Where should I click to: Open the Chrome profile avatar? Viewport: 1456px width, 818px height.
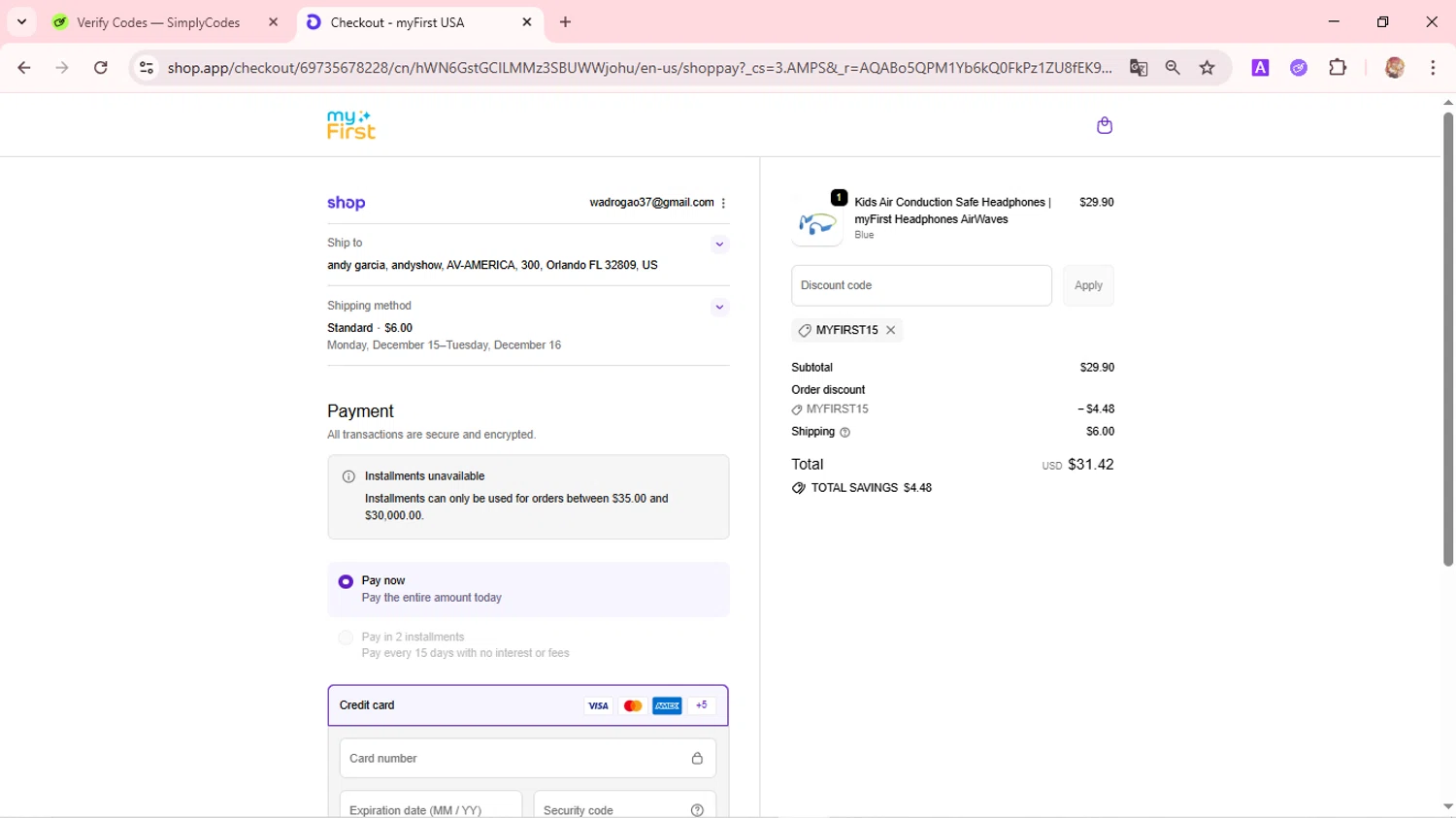[1395, 68]
